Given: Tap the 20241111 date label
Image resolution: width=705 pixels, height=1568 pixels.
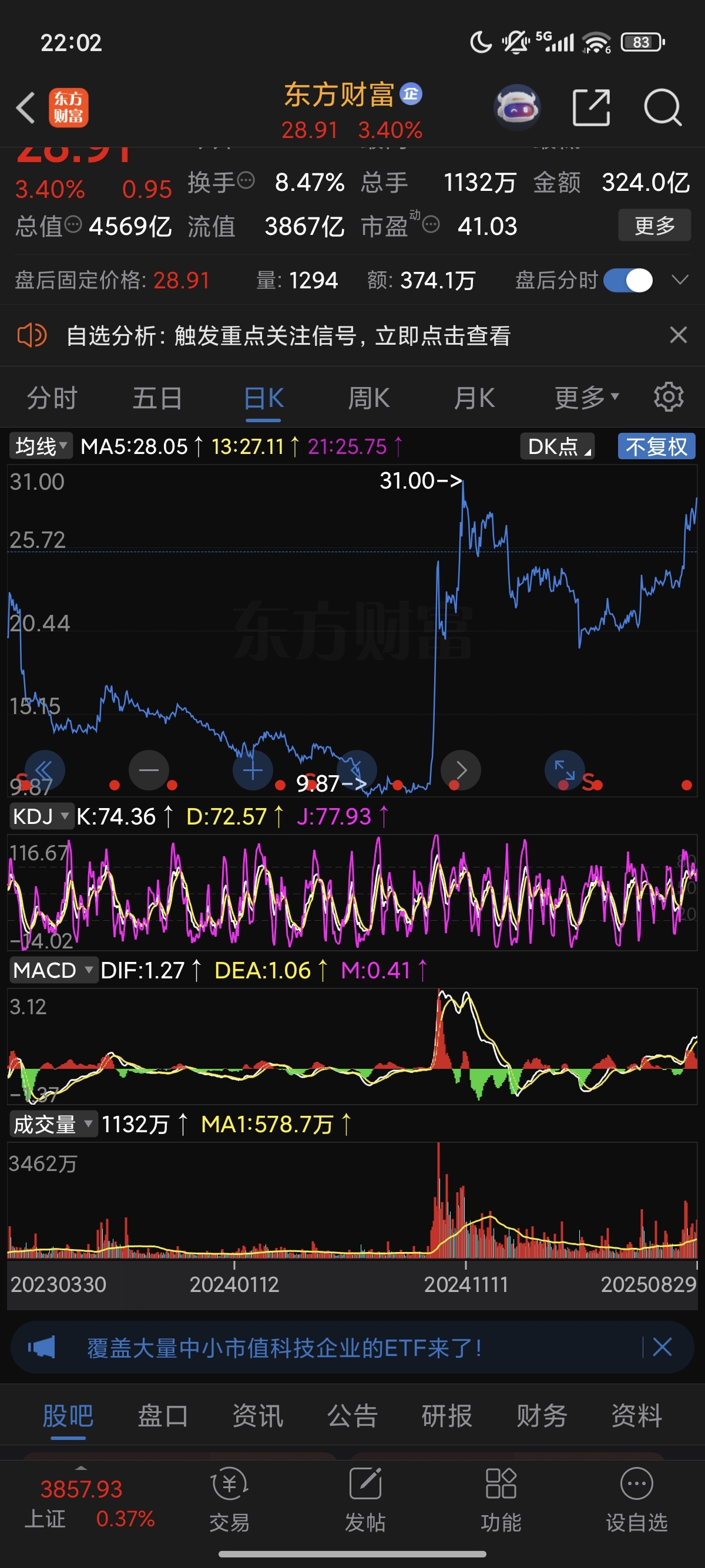Looking at the screenshot, I should [x=466, y=1284].
